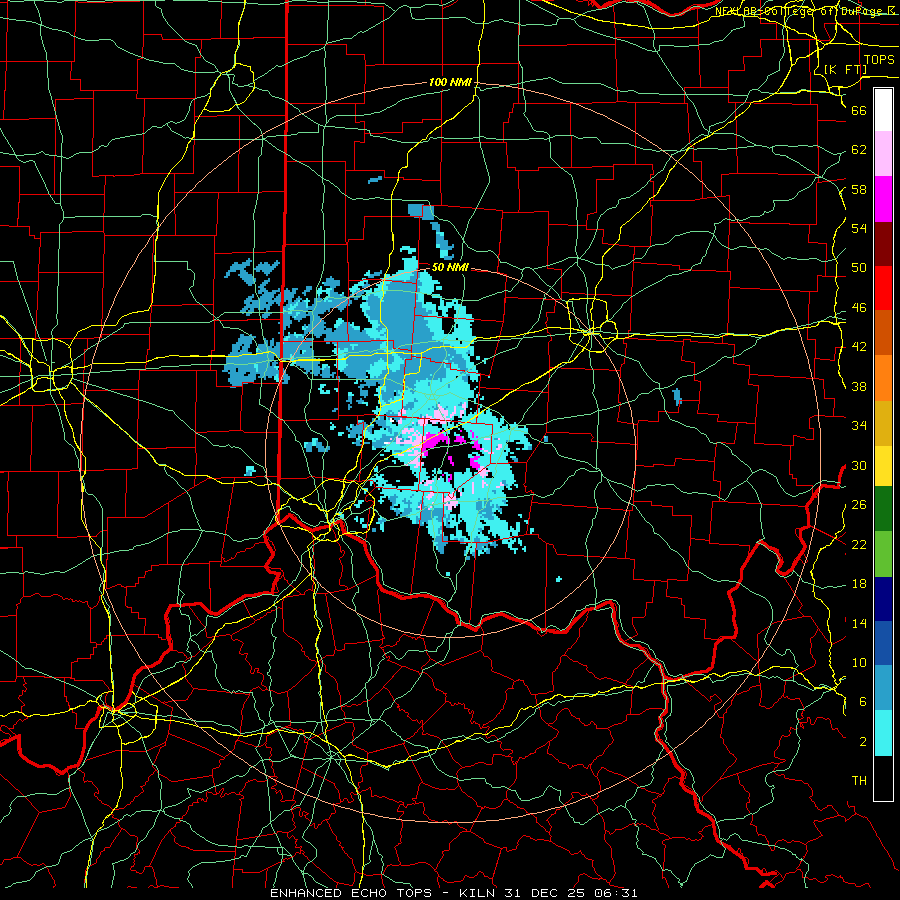Select the dark green legend swatch
The width and height of the screenshot is (900, 900).
coord(883,509)
